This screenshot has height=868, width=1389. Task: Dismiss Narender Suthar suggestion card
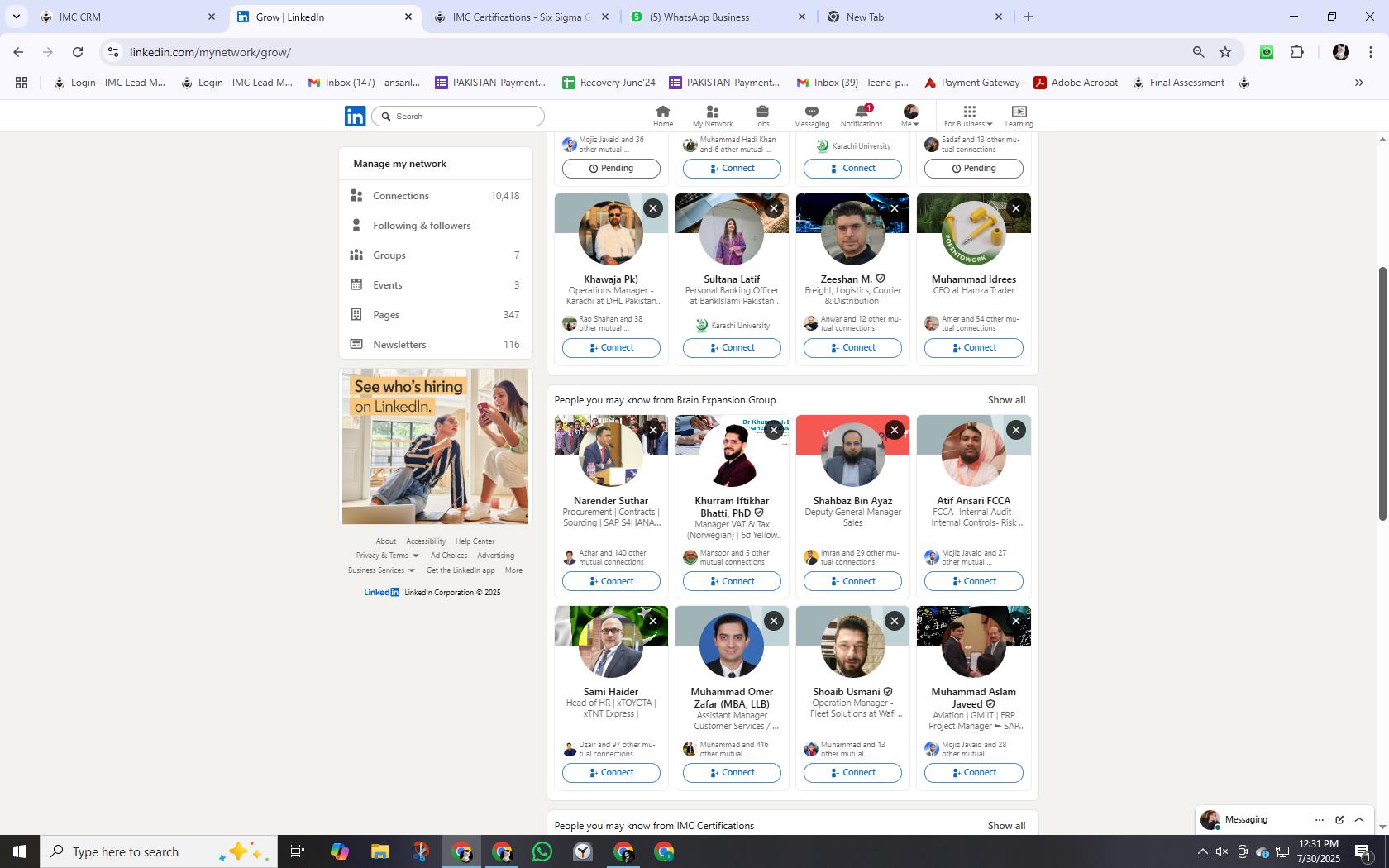(x=653, y=430)
